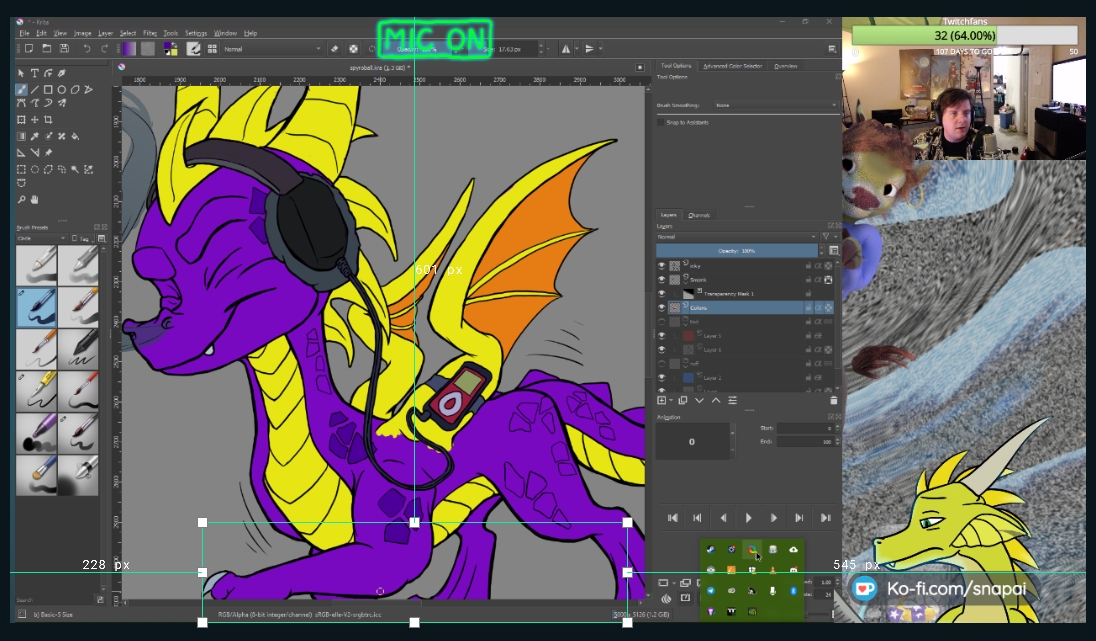The height and width of the screenshot is (641, 1096).
Task: Hide the Colors layer eye icon
Action: [x=662, y=308]
